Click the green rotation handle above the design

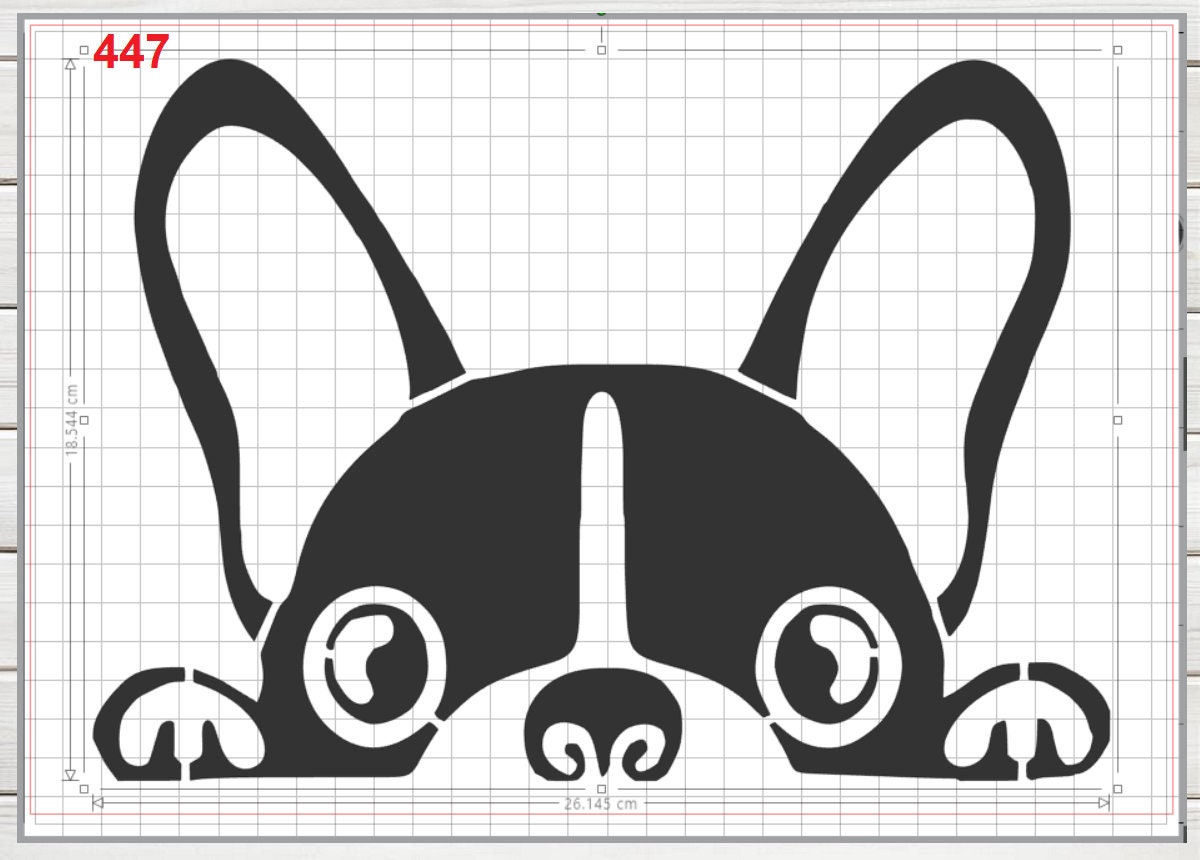[601, 15]
